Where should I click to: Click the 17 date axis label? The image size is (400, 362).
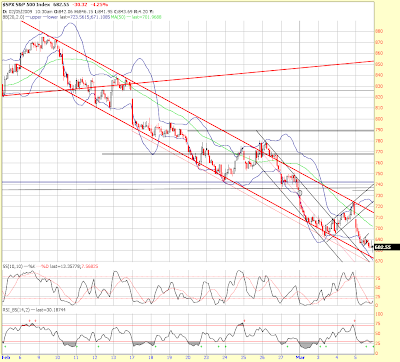coord(132,358)
